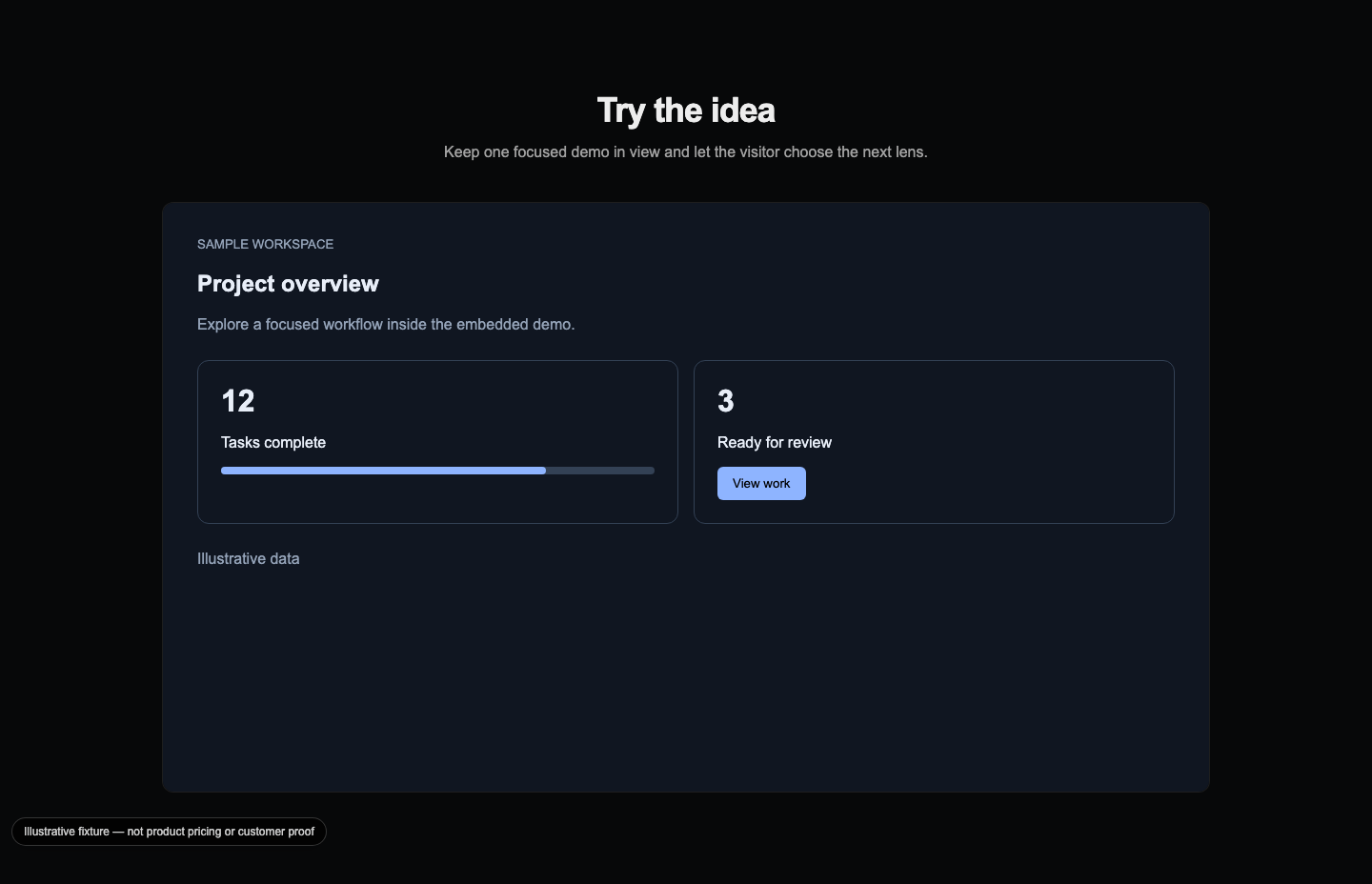Click the 'Keep one focused demo' subtitle
Viewport: 1372px width, 884px height.
coord(686,151)
